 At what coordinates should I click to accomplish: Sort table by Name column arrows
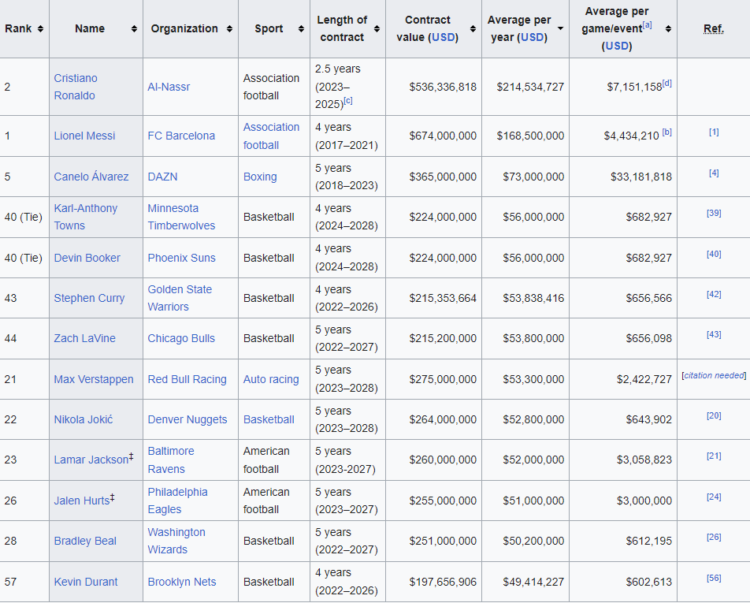tap(134, 29)
